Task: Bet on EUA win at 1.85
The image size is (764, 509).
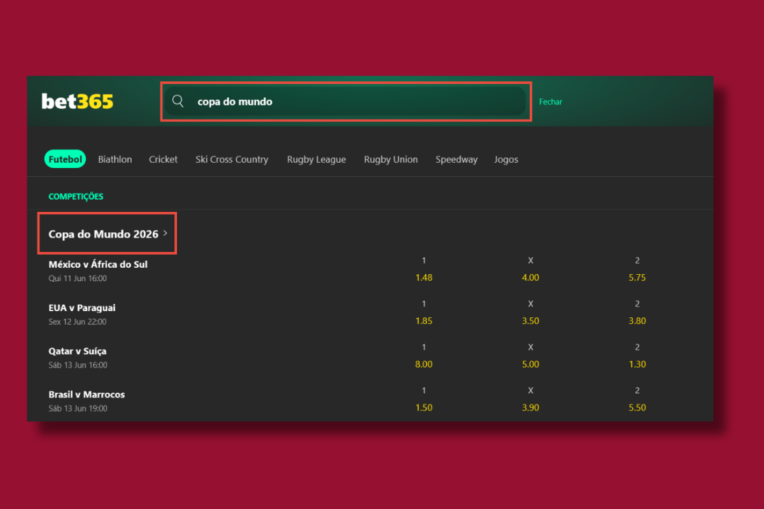Action: [424, 321]
